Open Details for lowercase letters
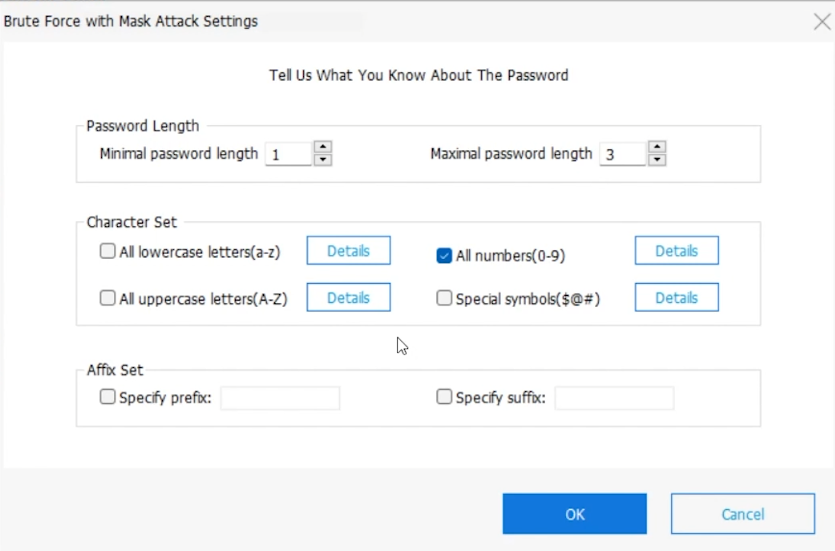Screen dimensions: 835x551 pos(348,251)
